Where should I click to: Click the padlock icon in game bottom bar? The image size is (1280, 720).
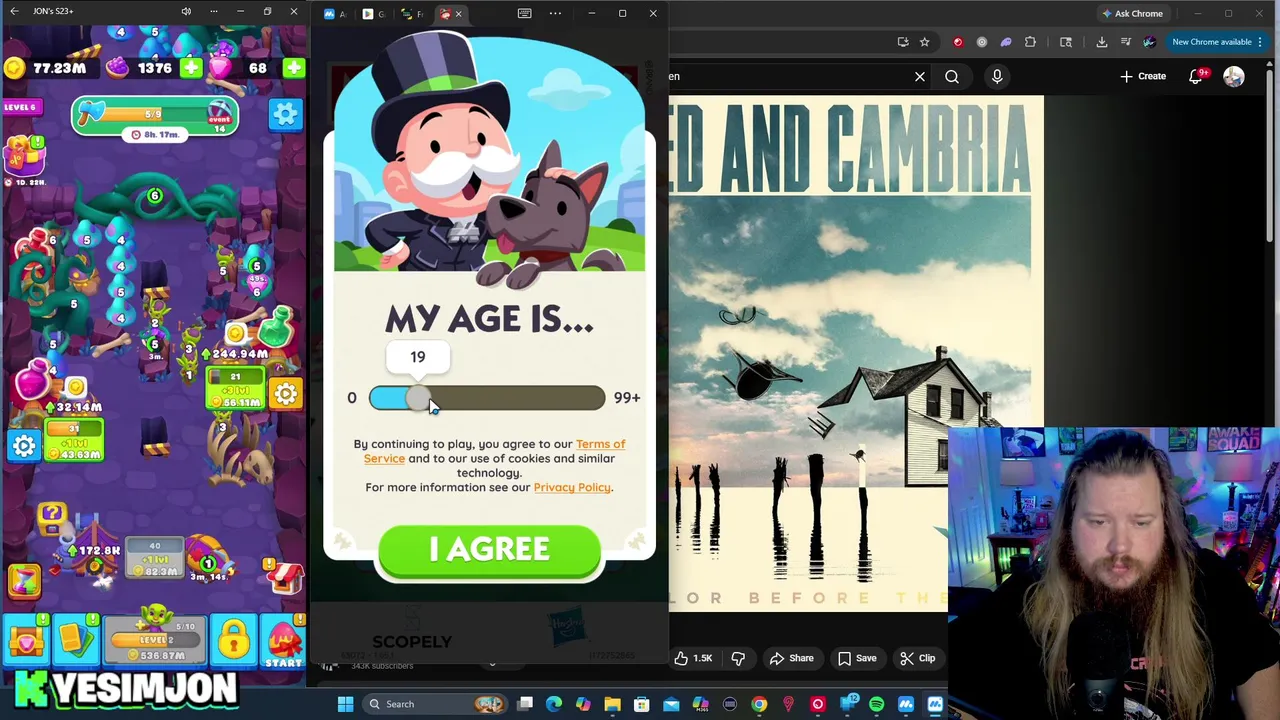233,640
